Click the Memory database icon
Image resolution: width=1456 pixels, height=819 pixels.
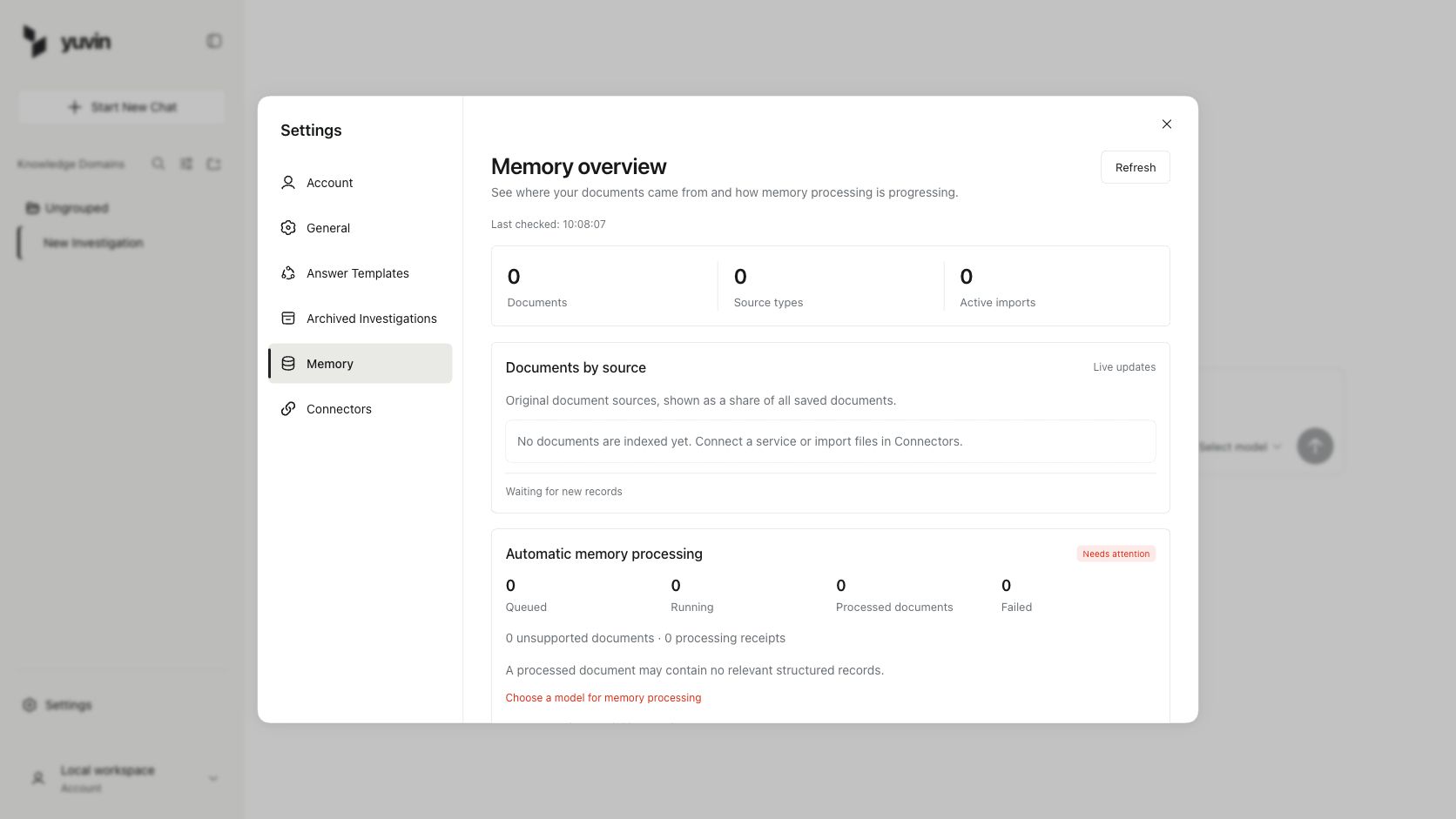(288, 364)
